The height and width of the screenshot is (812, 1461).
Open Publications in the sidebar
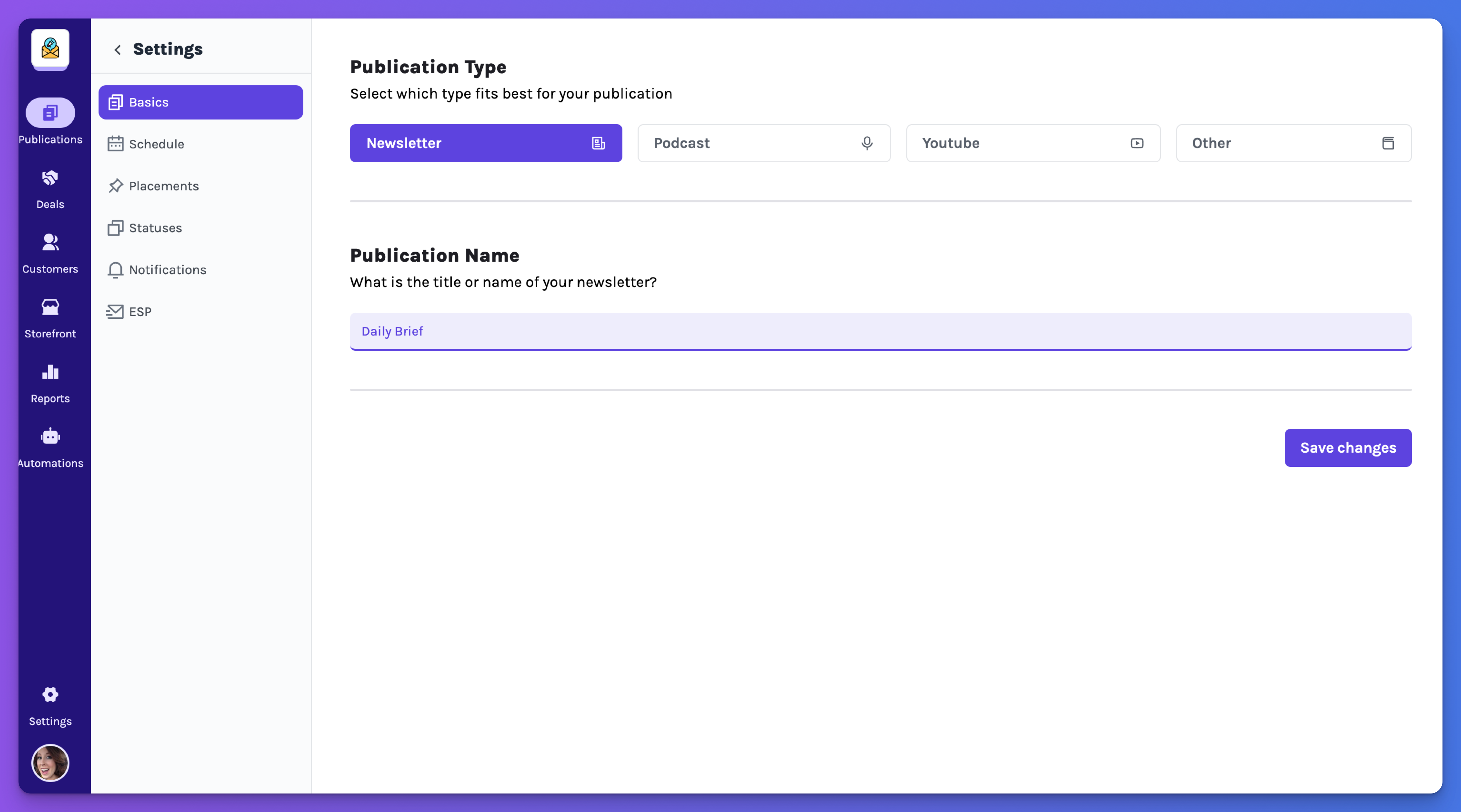pos(51,122)
